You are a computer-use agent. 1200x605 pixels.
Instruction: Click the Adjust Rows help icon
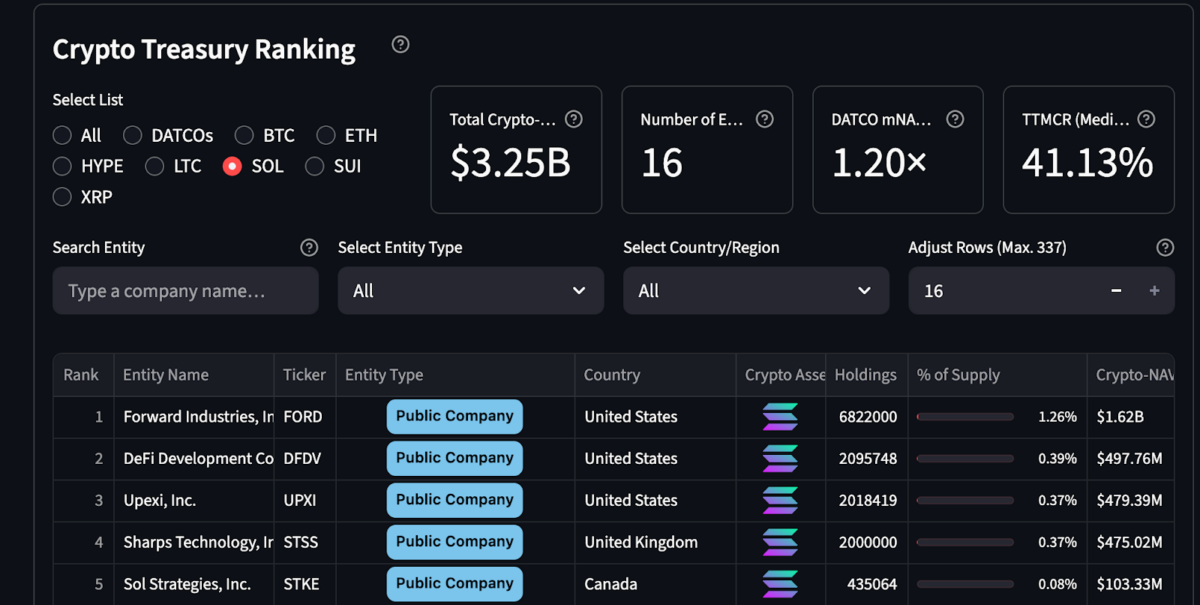(1165, 248)
